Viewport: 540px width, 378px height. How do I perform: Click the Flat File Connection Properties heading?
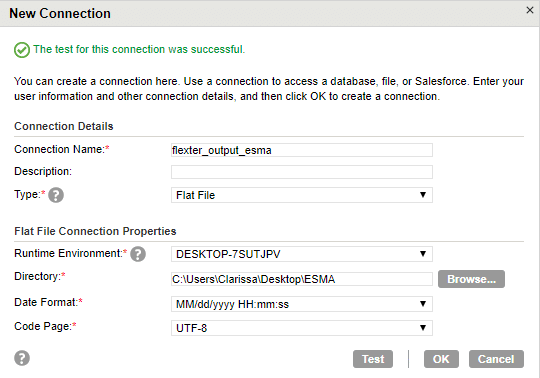pos(95,231)
